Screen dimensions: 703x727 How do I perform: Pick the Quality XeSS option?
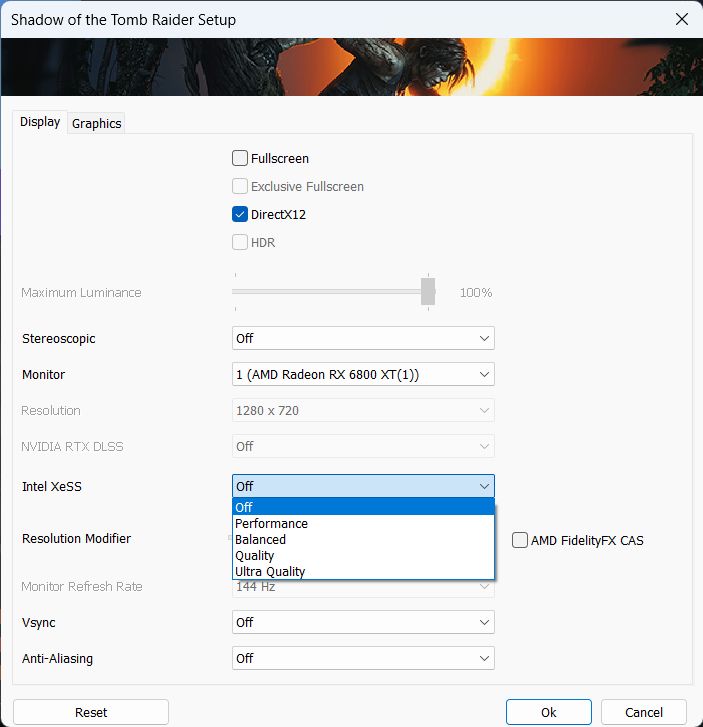click(x=255, y=555)
